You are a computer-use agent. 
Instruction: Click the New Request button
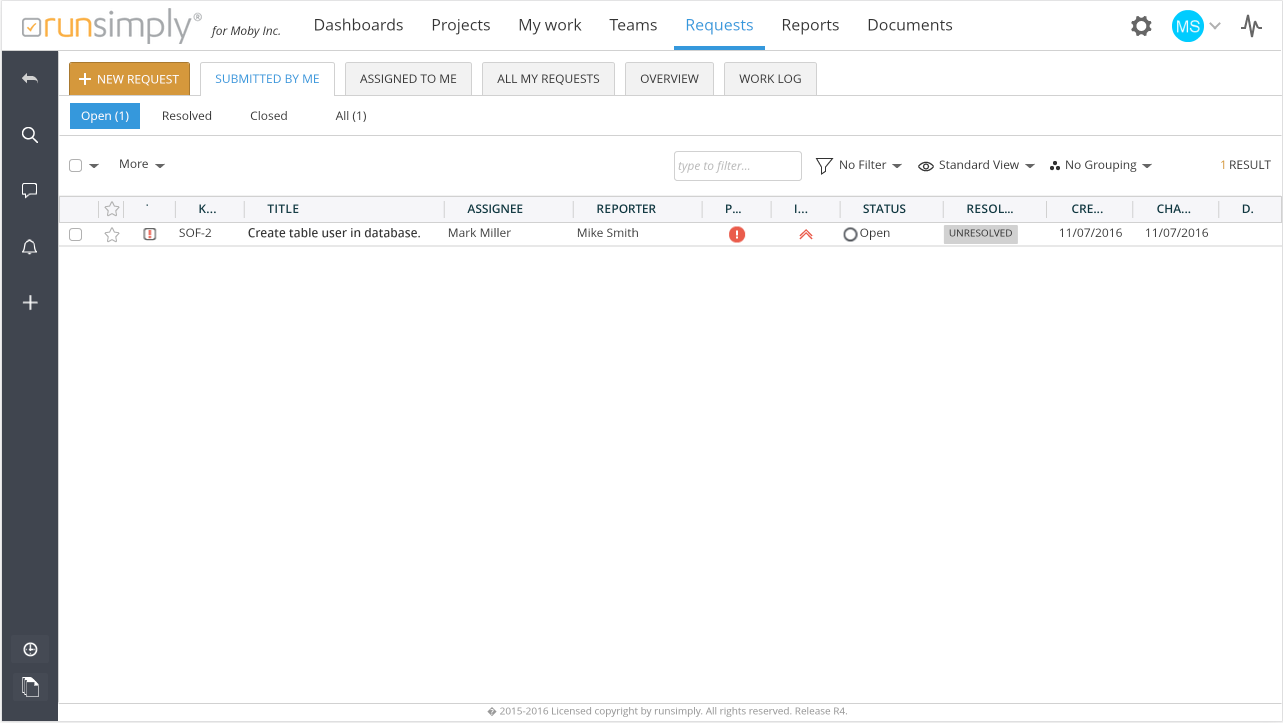click(x=129, y=79)
